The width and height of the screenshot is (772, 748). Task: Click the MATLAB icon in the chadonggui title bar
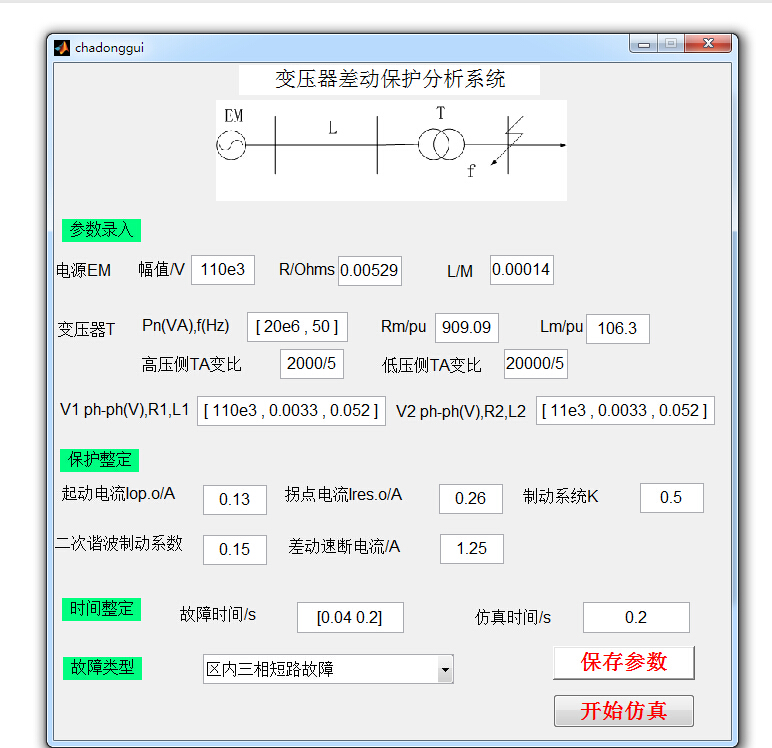pyautogui.click(x=62, y=48)
